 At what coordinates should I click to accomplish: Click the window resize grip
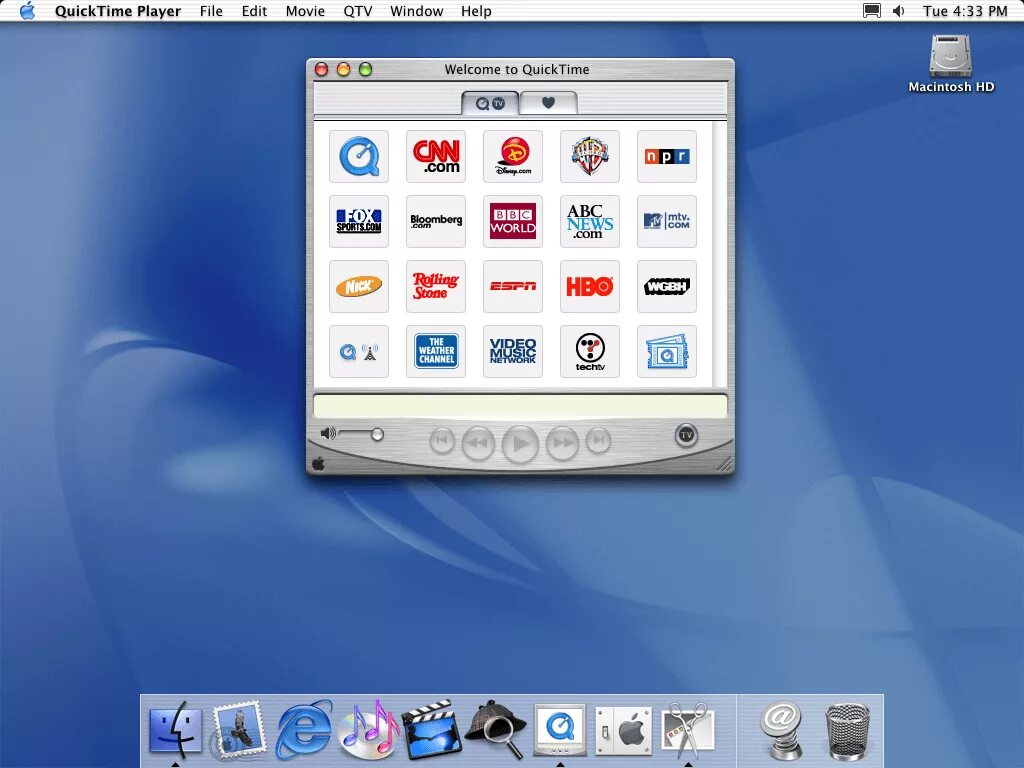[x=724, y=464]
